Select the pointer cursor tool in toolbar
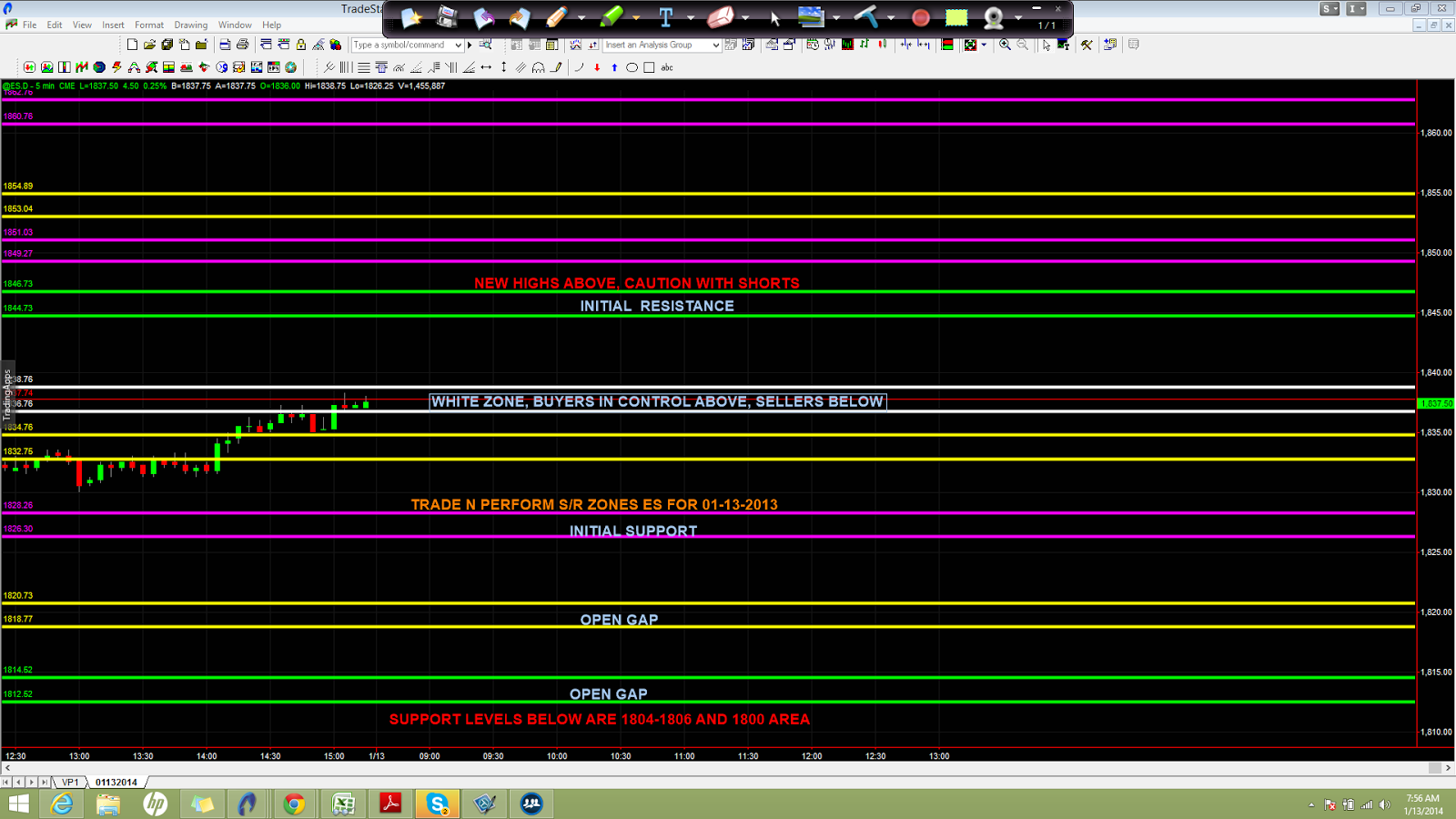The image size is (1456, 819). click(1046, 45)
